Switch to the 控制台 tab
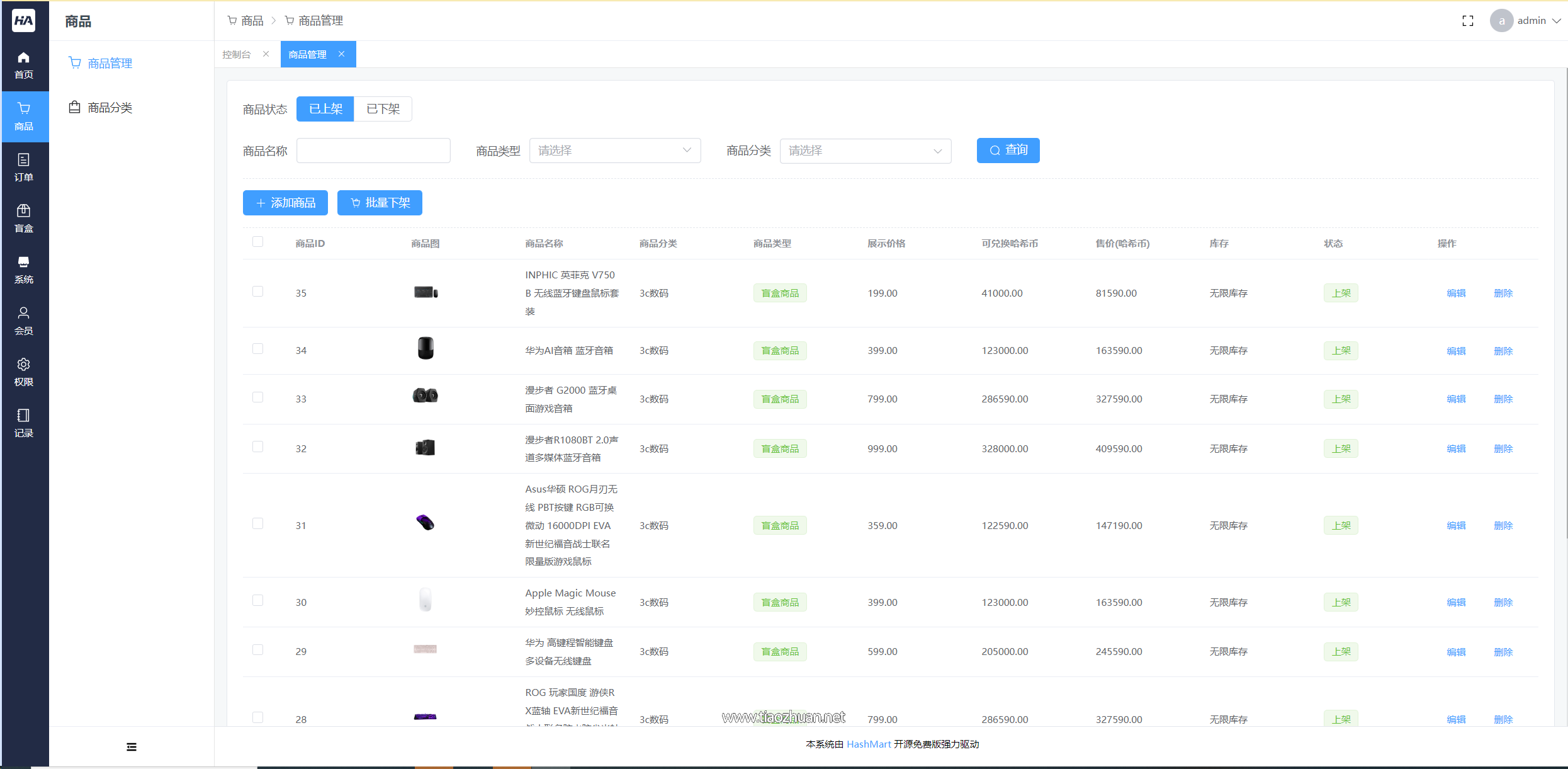The height and width of the screenshot is (769, 1568). pos(237,55)
